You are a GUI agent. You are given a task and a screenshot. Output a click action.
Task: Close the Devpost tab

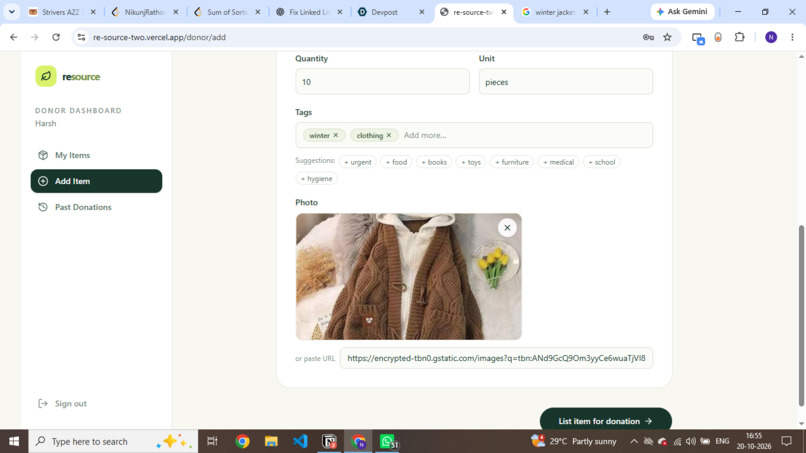pyautogui.click(x=422, y=12)
